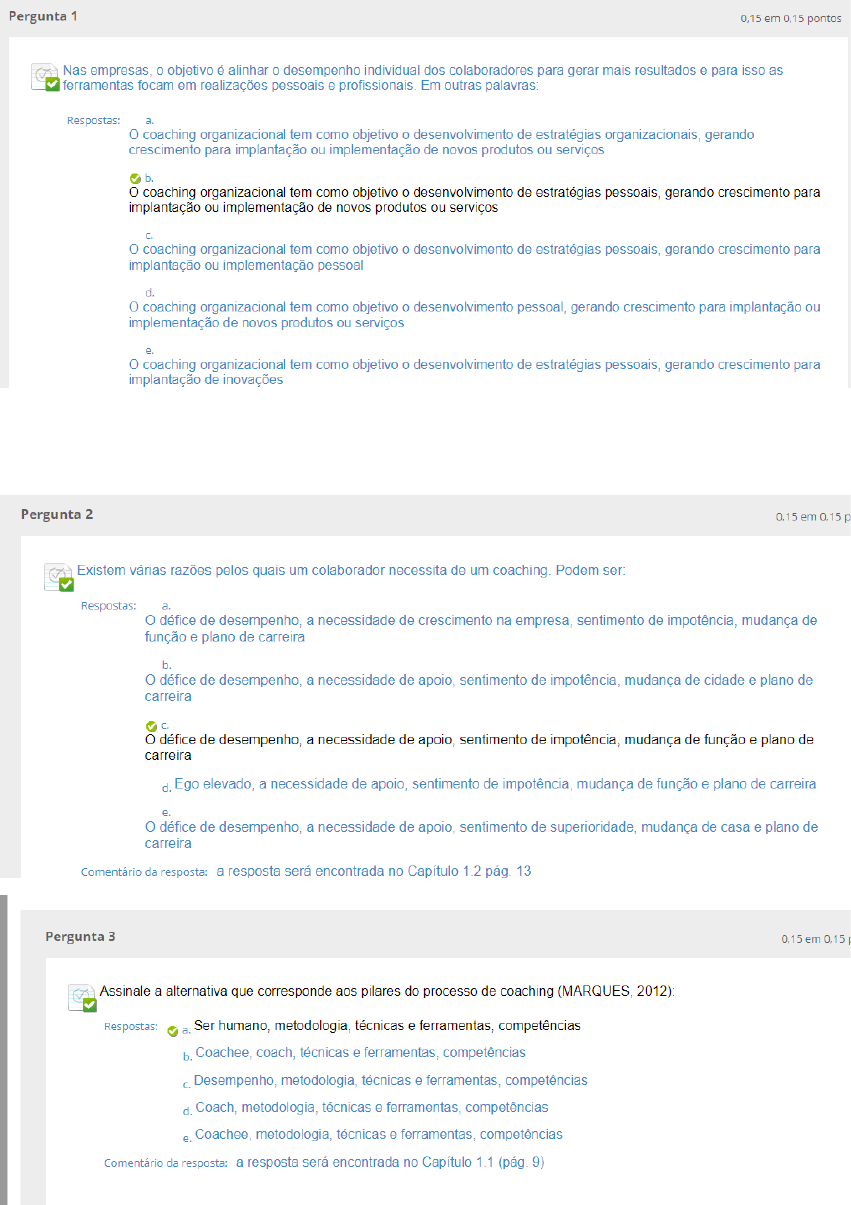Click Pergunta 3 answer starting 'Desempenho, metodologia'
Screen dimensions: 851x1205
click(x=390, y=1080)
